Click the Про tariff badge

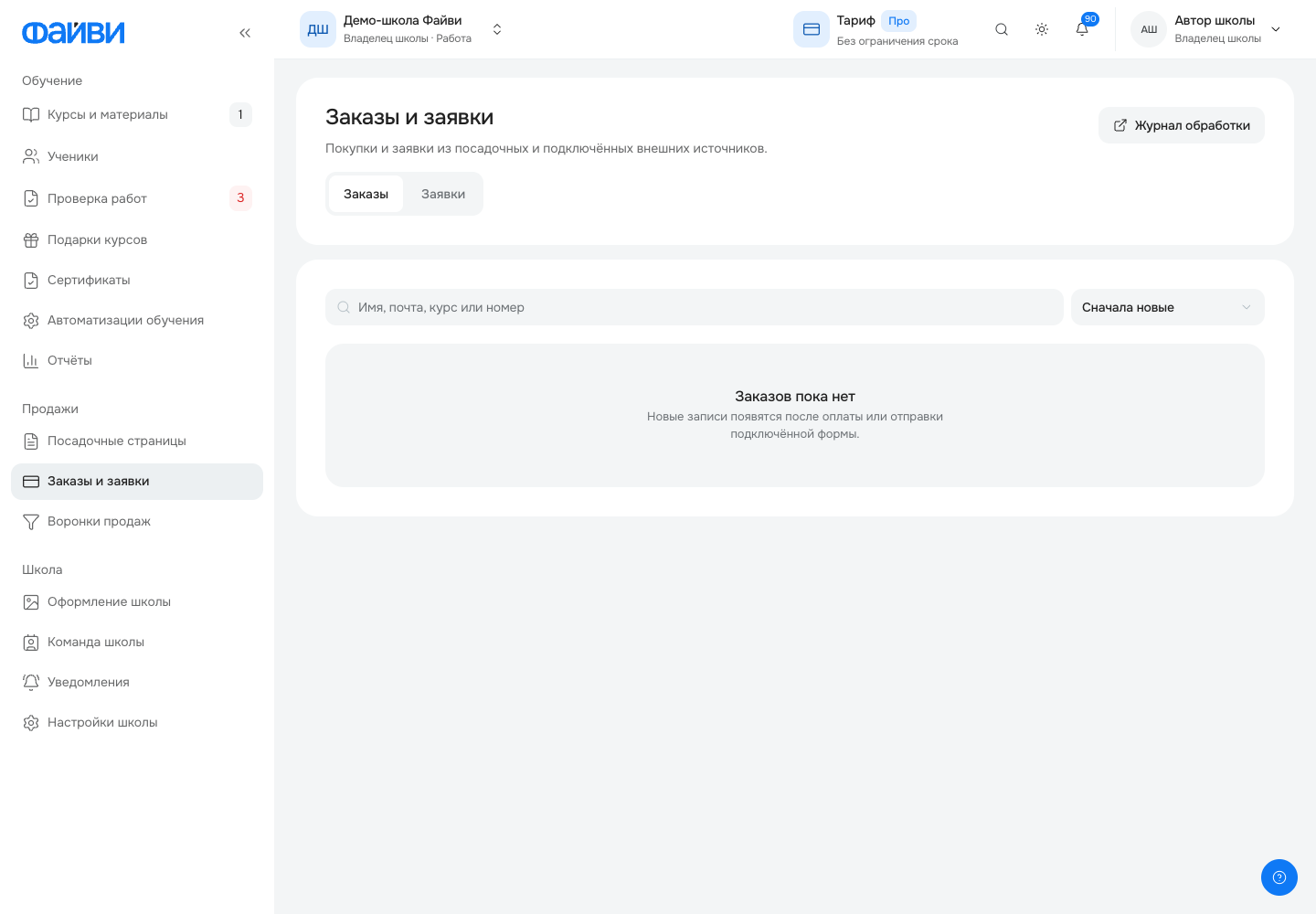(899, 21)
